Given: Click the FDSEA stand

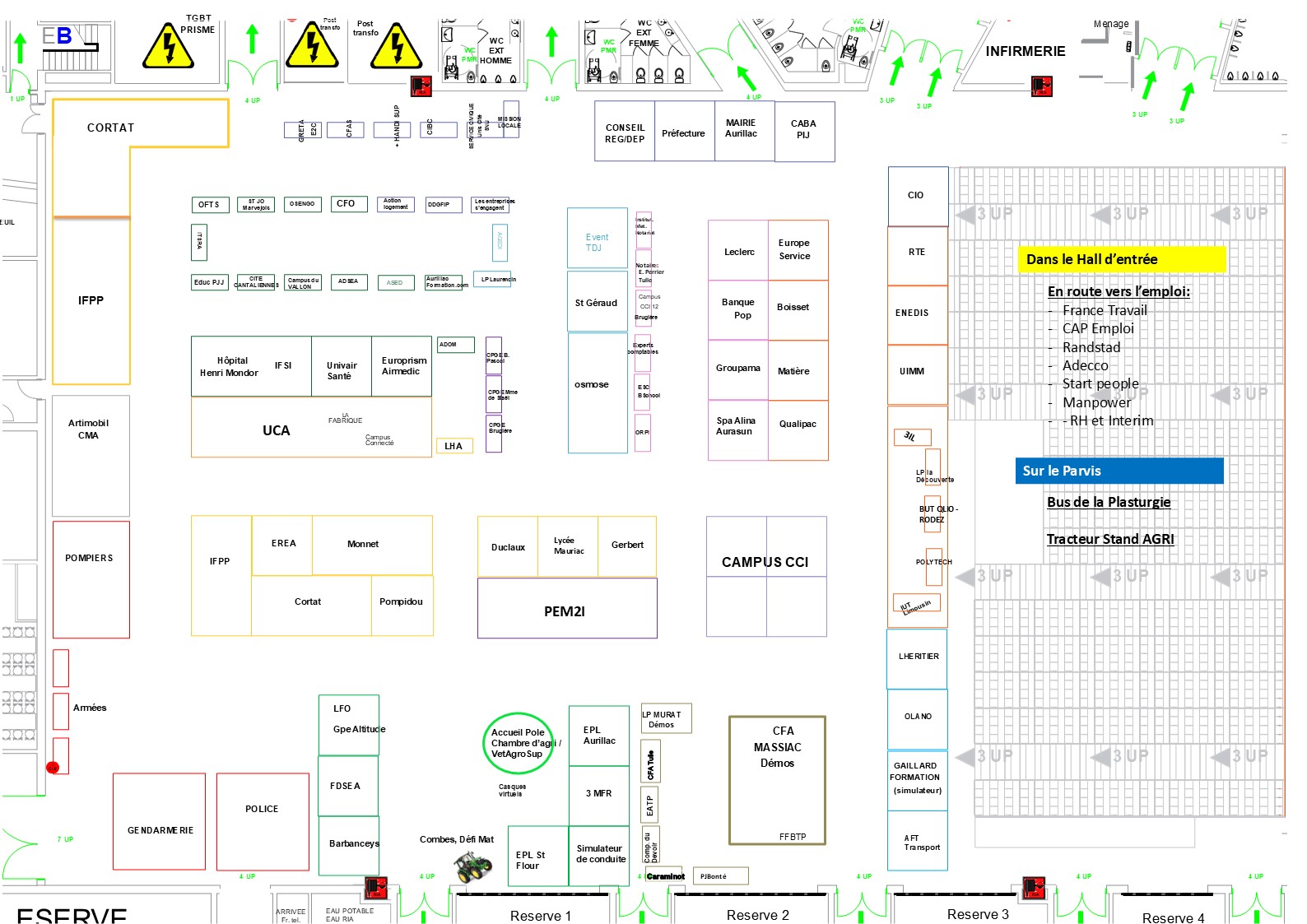Looking at the screenshot, I should tap(349, 786).
